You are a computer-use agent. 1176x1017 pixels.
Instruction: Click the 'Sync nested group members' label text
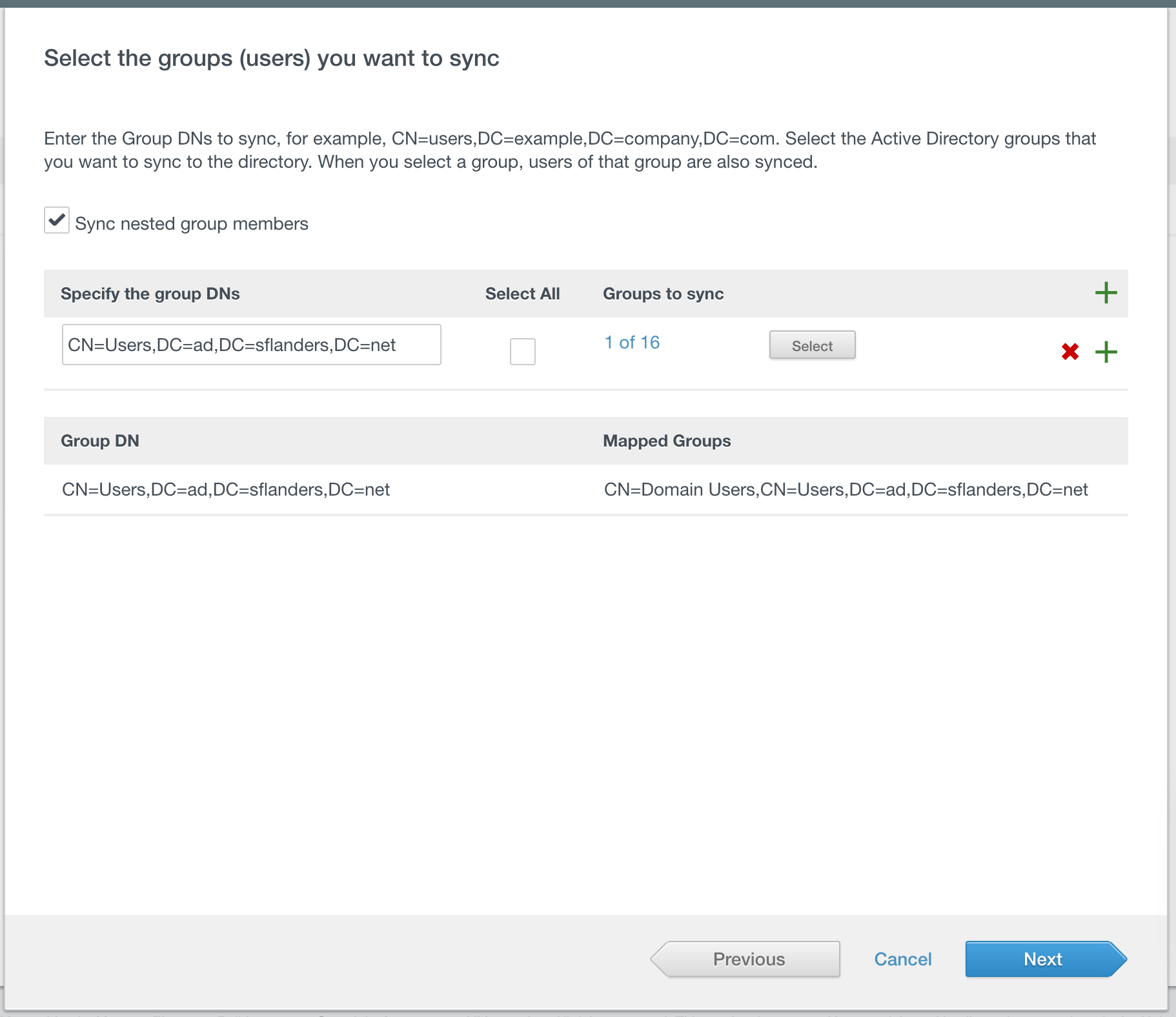tap(192, 224)
